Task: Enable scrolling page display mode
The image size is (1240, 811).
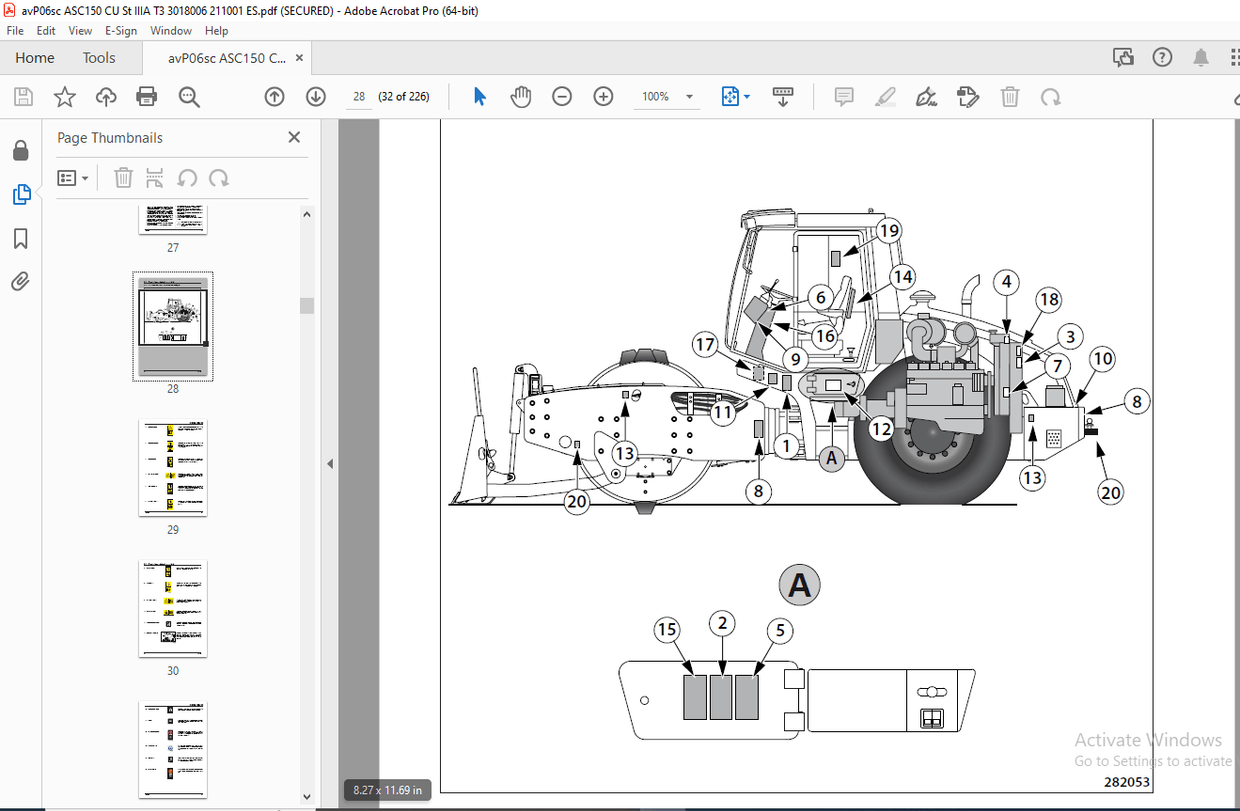Action: (783, 96)
